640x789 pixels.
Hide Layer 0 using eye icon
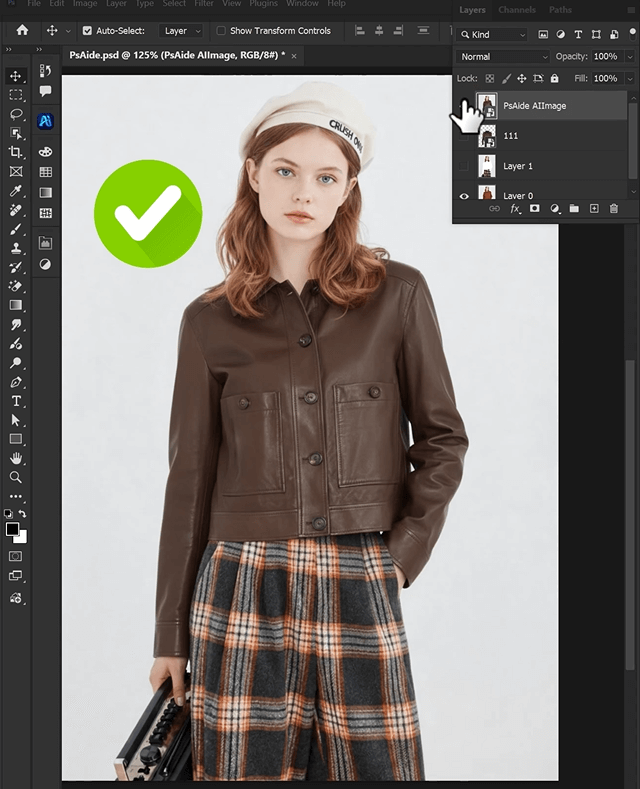(464, 196)
